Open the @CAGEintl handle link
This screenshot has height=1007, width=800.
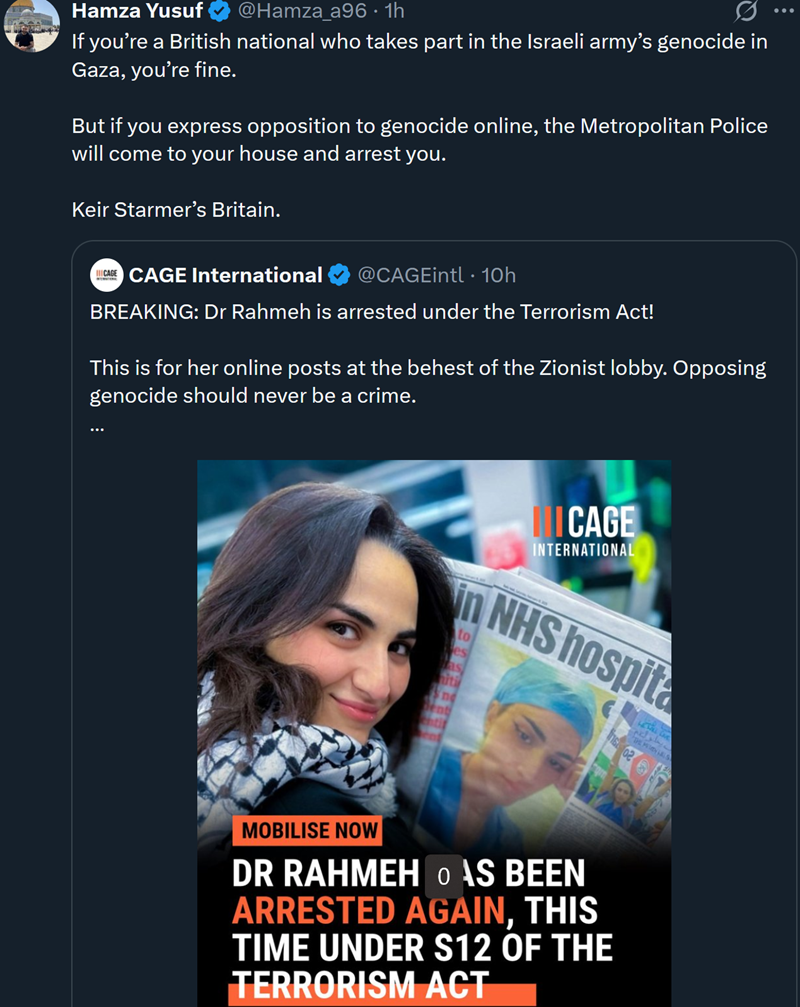point(410,275)
